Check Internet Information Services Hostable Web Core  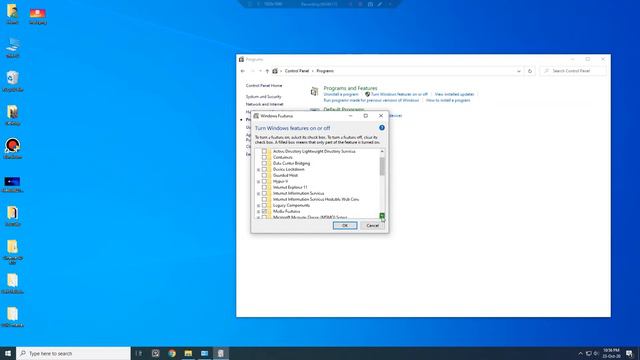[x=264, y=200]
